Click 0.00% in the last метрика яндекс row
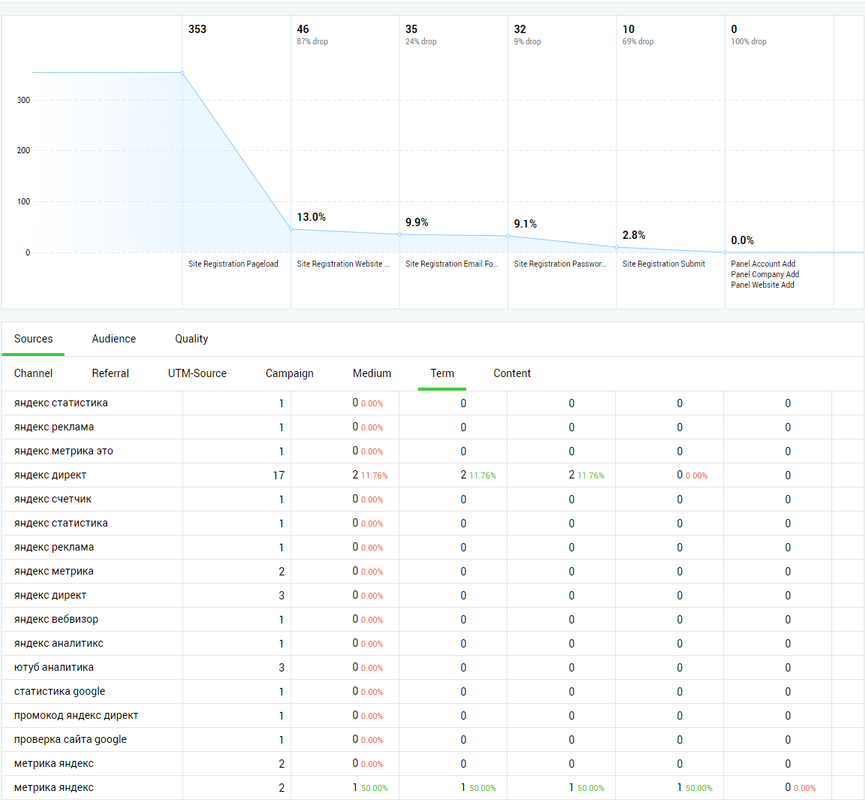 (804, 788)
